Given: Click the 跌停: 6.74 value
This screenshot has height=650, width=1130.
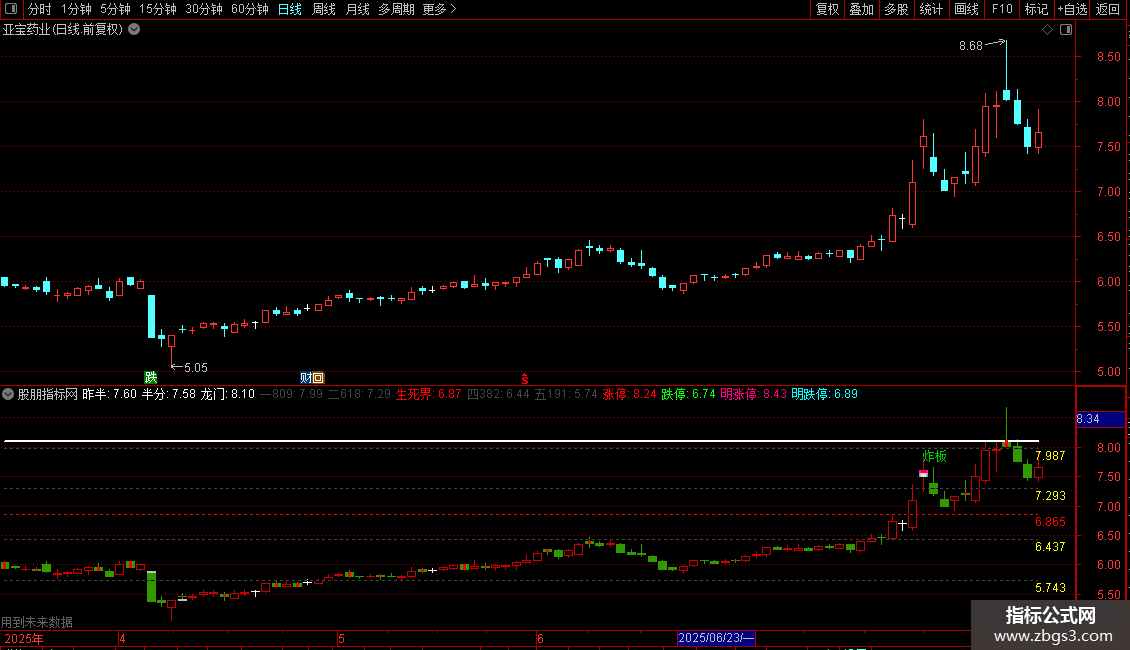Looking at the screenshot, I should pyautogui.click(x=688, y=394).
